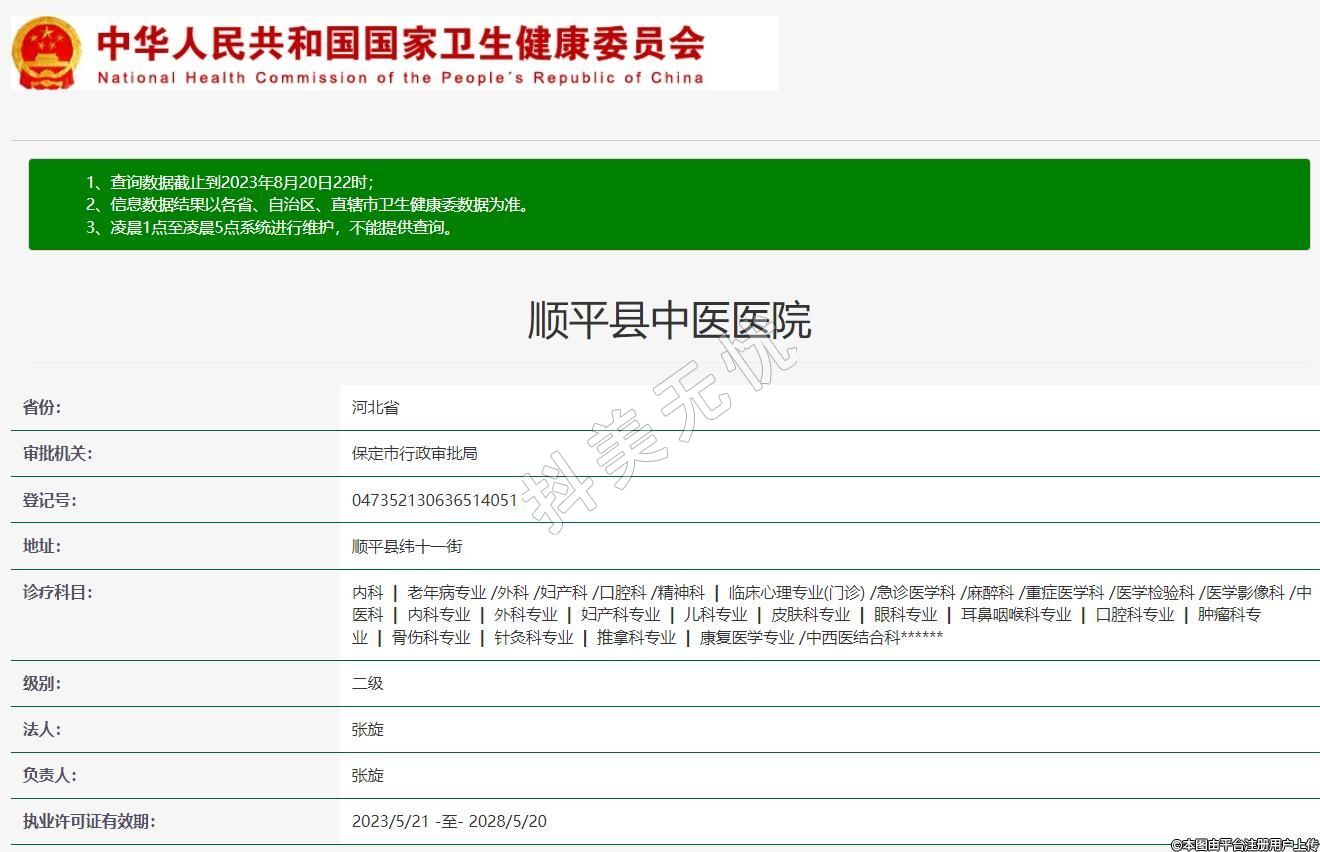Click the green query notice box

[x=669, y=204]
